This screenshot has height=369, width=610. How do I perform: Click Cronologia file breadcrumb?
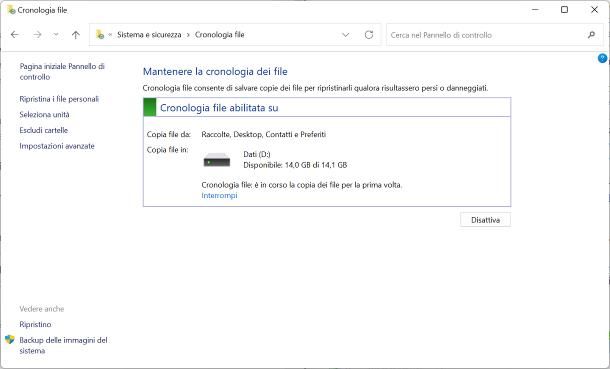219,35
